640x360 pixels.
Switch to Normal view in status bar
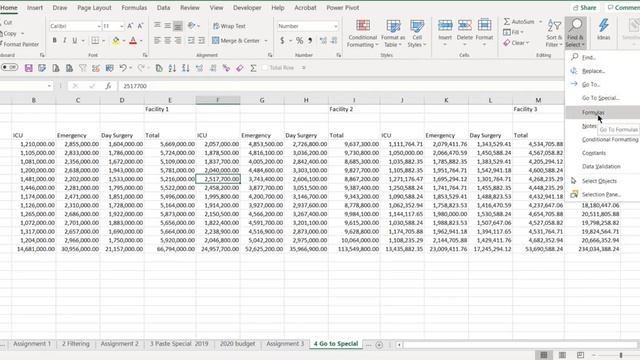(544, 355)
